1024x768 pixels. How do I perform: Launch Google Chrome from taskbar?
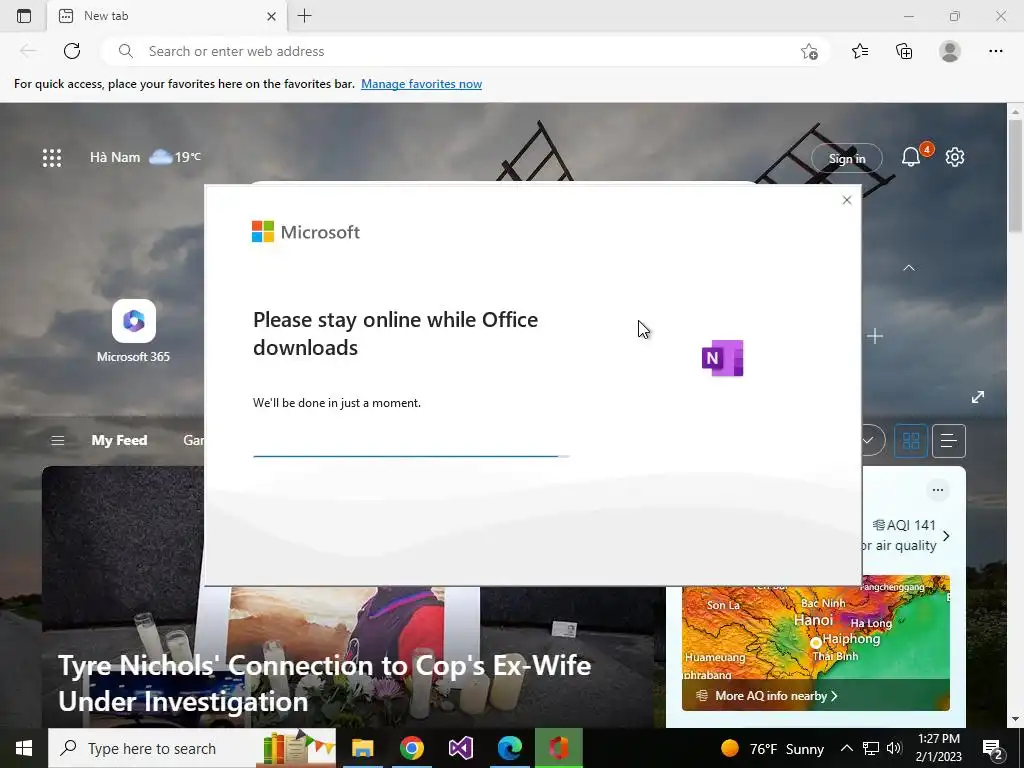411,748
